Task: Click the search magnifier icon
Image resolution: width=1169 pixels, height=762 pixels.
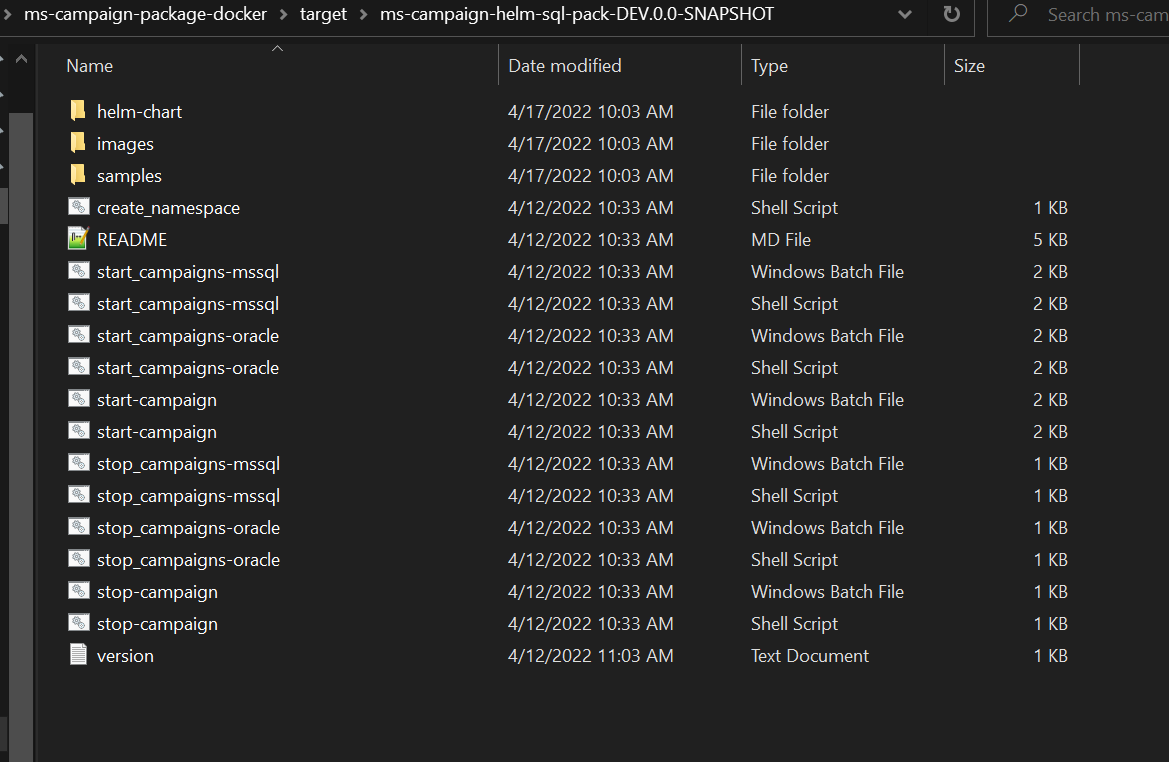Action: [1018, 15]
